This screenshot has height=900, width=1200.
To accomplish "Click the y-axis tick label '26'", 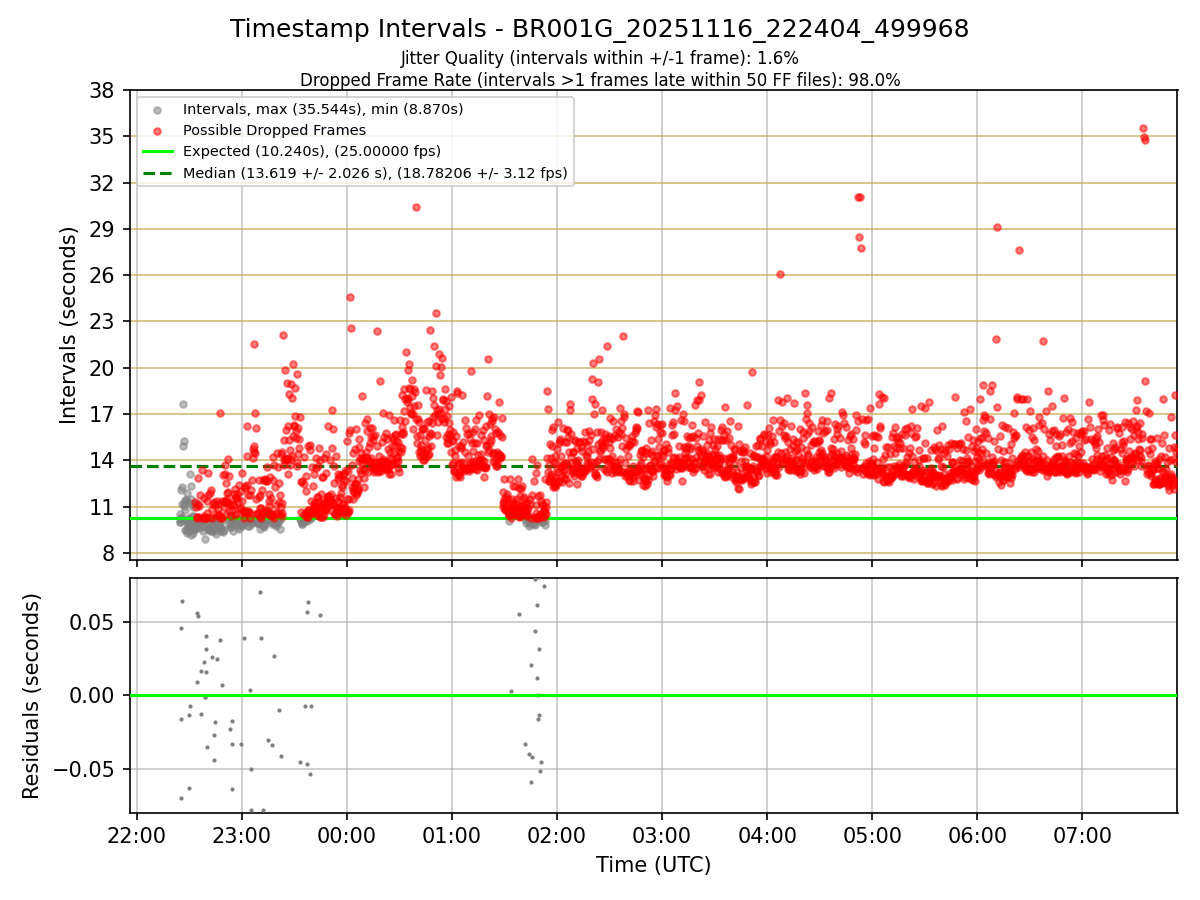I will [x=102, y=275].
